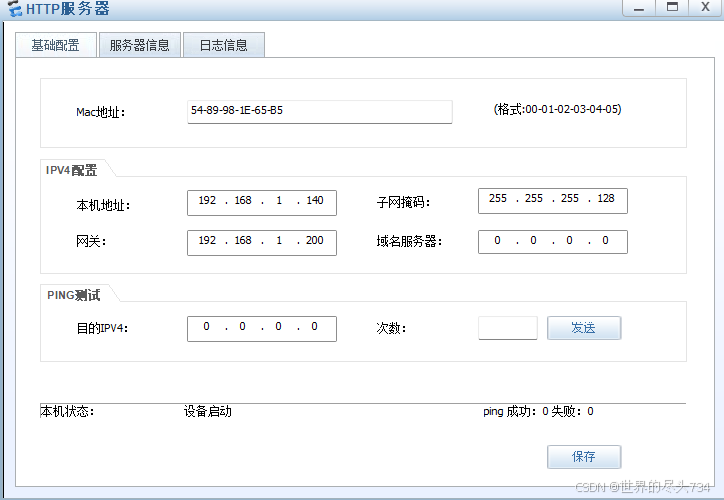The width and height of the screenshot is (724, 500).
Task: Click first octet of 域名服务器 field
Action: coord(497,241)
